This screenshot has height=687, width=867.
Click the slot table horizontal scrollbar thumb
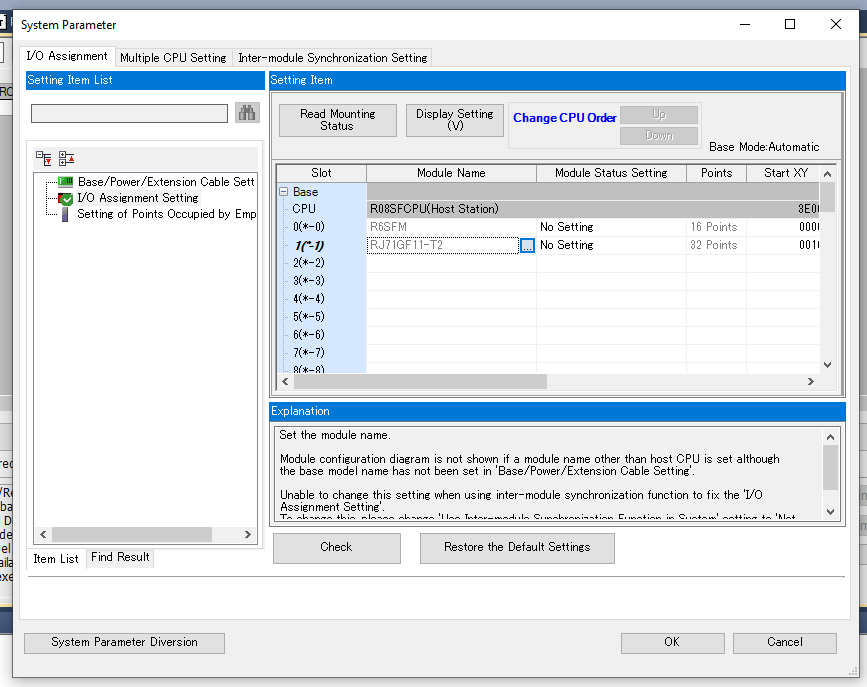tap(420, 382)
